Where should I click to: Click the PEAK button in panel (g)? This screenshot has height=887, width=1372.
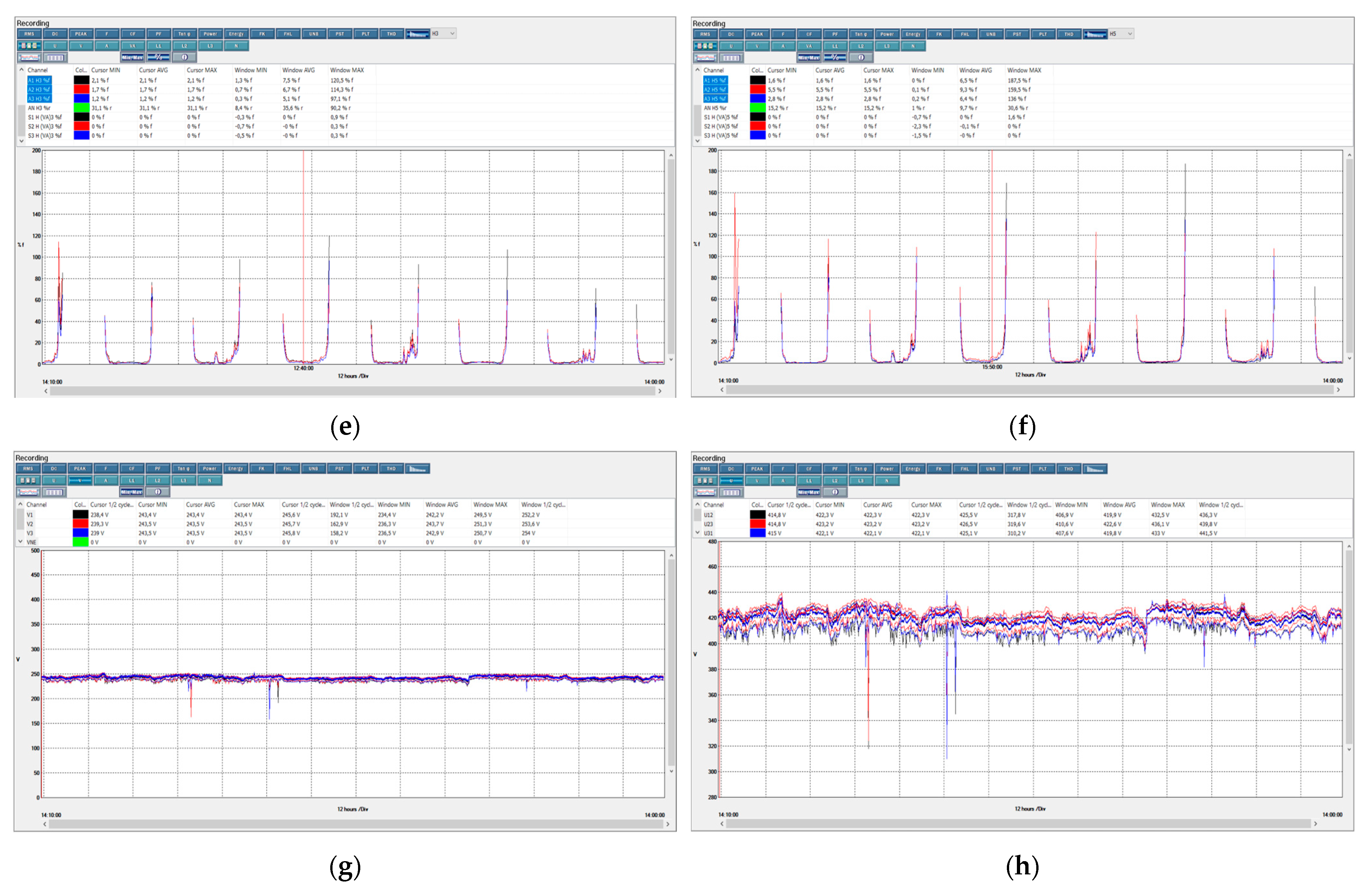tap(80, 469)
